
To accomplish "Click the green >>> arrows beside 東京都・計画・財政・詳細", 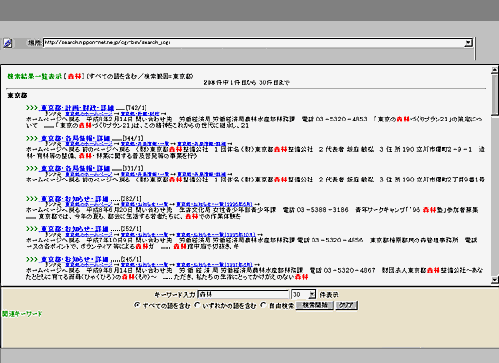I will 32,108.
